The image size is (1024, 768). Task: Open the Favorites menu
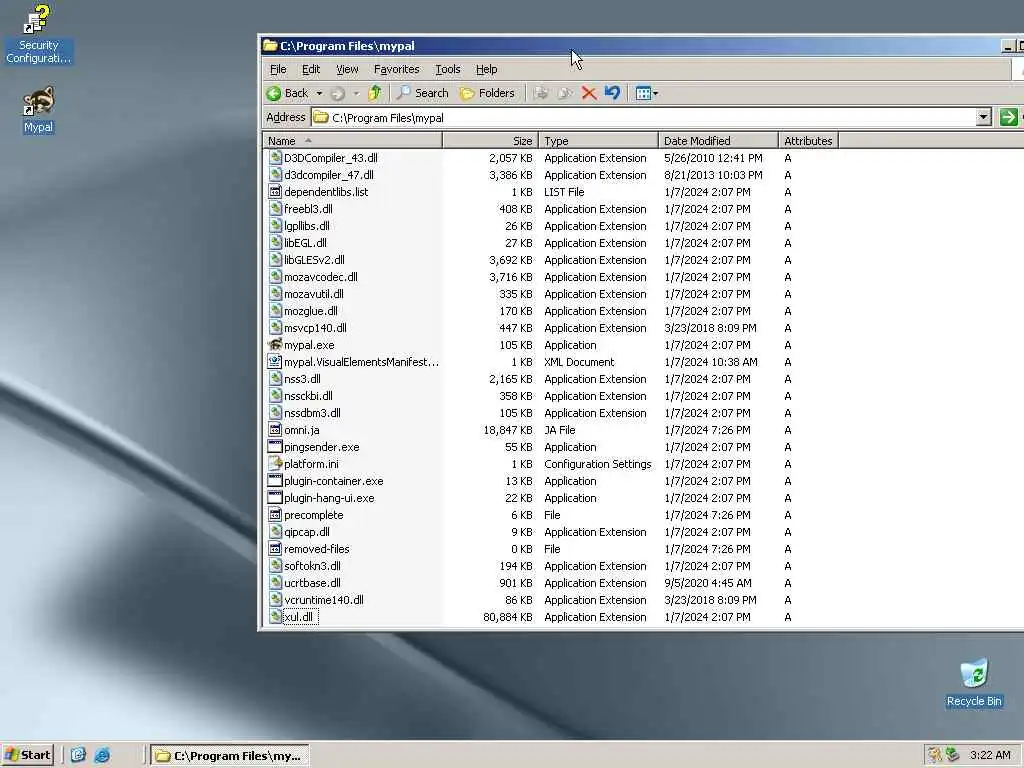pyautogui.click(x=396, y=69)
